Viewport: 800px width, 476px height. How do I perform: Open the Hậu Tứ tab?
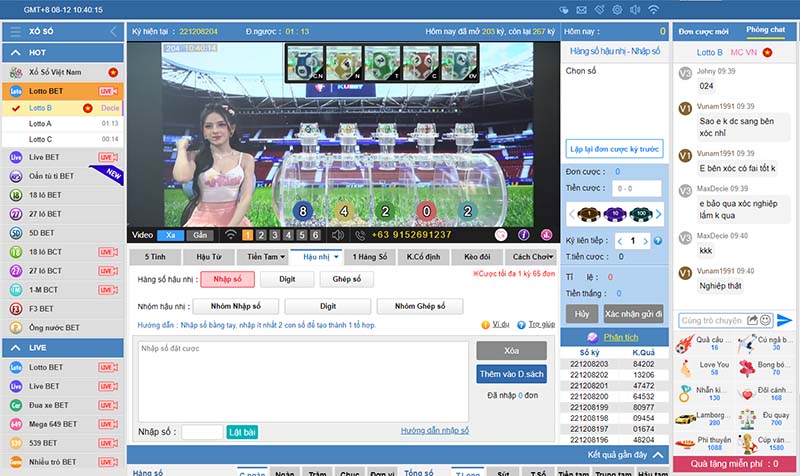209,257
